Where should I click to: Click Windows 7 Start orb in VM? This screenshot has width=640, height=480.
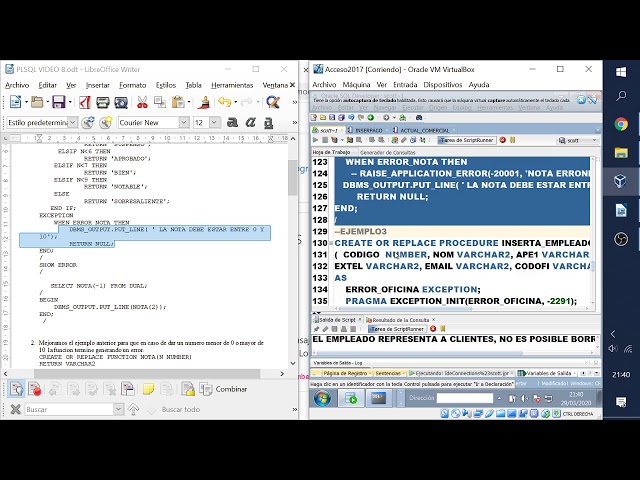(322, 398)
